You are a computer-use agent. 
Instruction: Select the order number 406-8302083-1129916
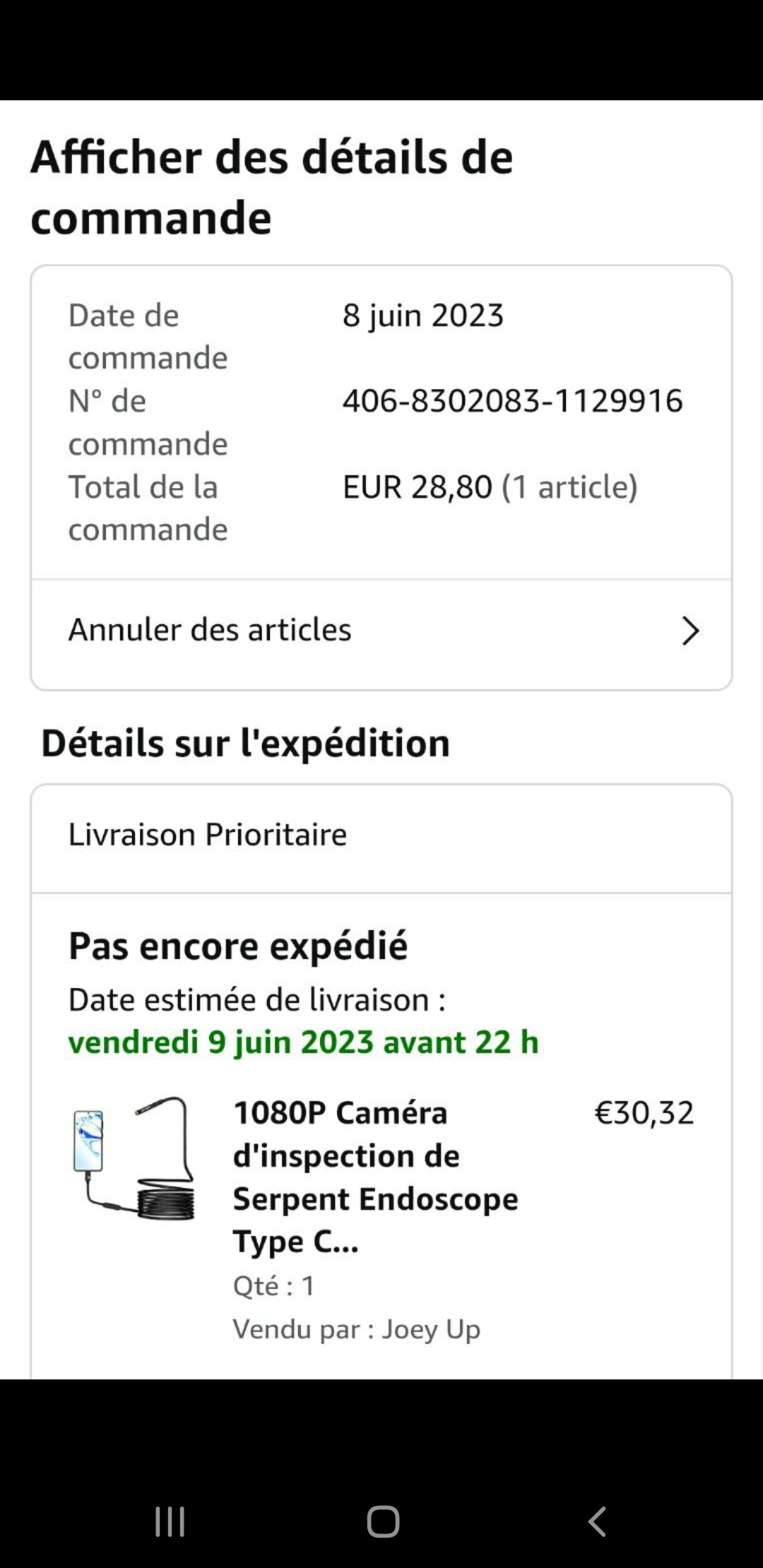[x=512, y=401]
